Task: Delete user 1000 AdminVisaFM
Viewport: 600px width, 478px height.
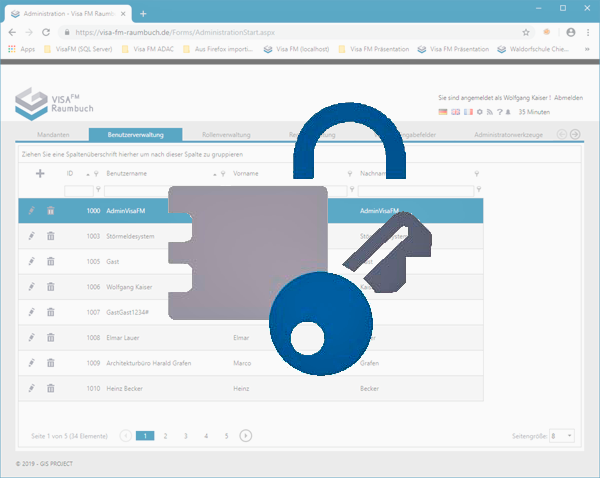Action: click(51, 210)
